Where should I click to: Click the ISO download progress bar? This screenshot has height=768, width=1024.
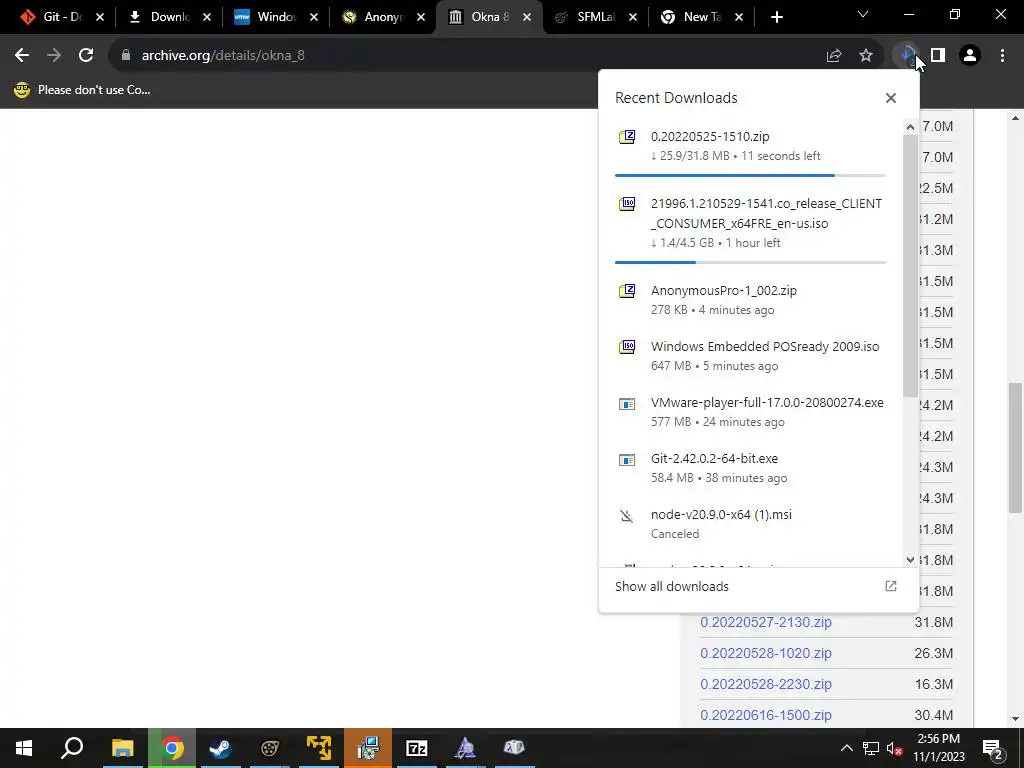click(750, 262)
